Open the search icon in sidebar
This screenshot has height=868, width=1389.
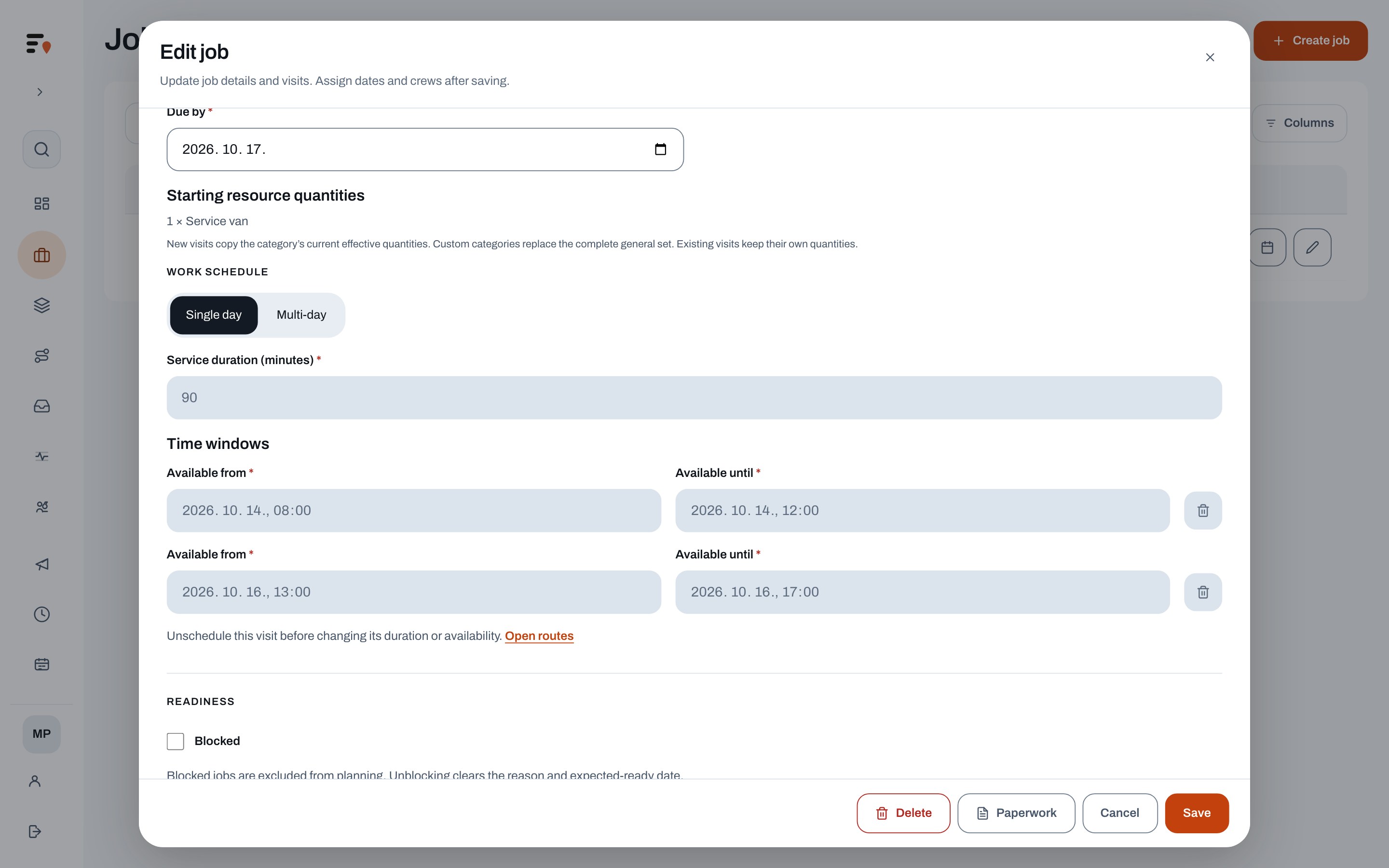pos(41,149)
